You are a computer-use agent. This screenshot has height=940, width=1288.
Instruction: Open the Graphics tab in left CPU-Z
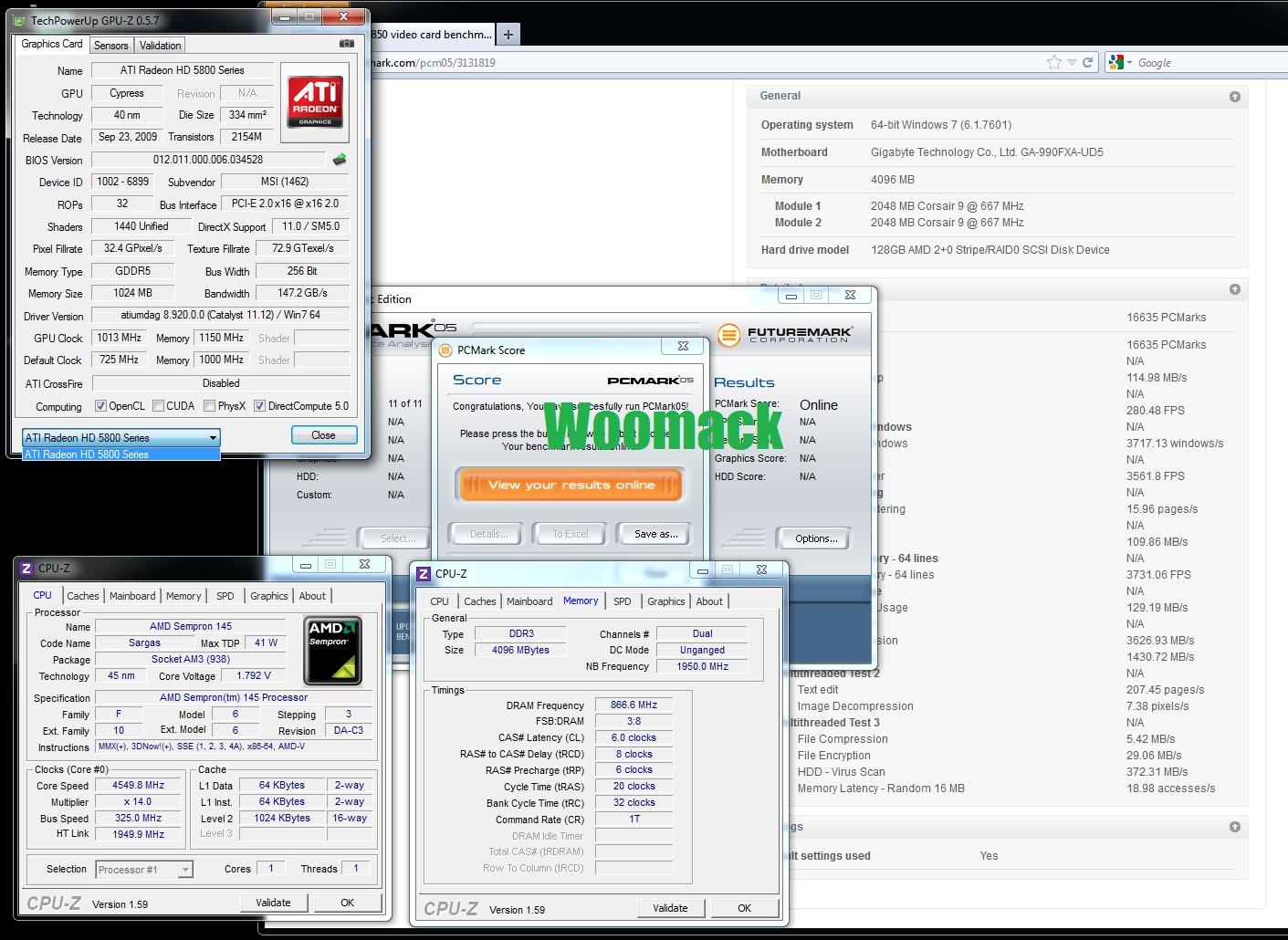pos(269,596)
